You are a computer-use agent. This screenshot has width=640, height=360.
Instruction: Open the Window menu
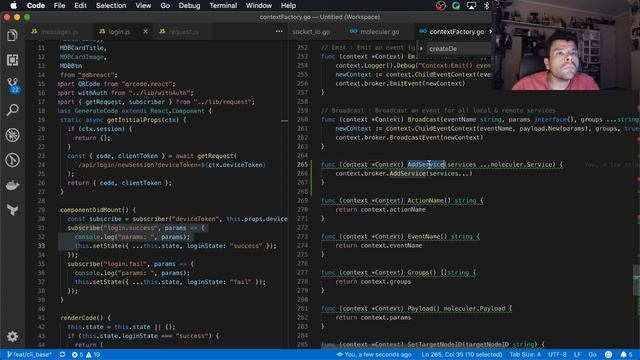coord(258,6)
